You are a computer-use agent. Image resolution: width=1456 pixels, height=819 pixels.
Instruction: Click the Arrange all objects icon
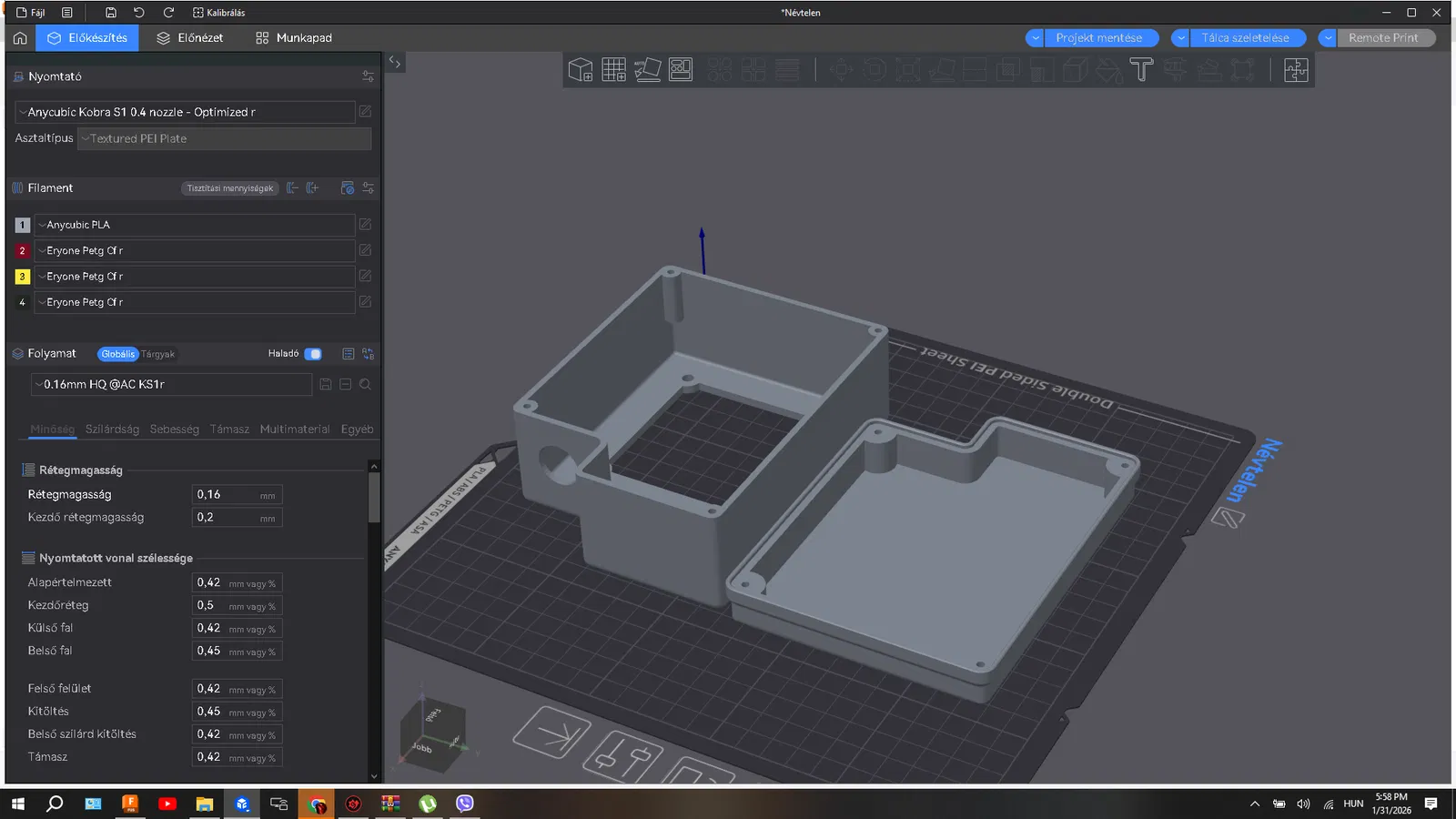pyautogui.click(x=681, y=70)
